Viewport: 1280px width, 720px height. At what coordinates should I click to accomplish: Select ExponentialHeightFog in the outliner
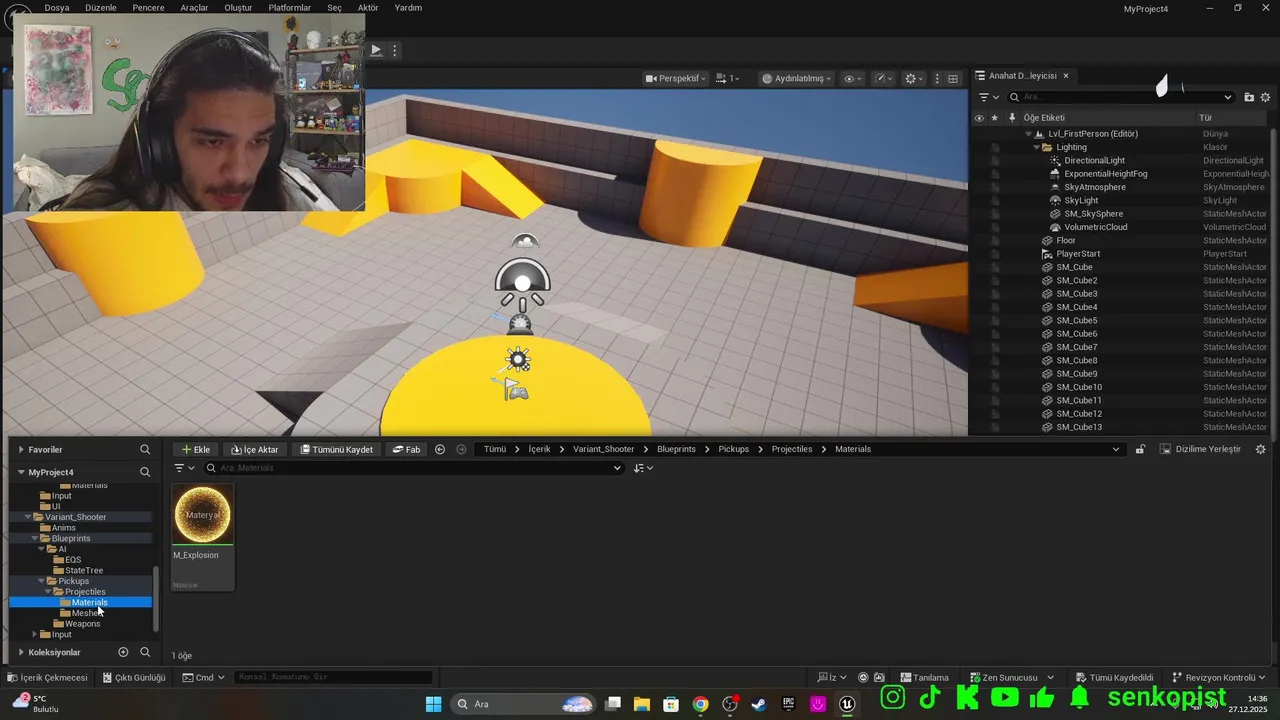coord(1105,174)
